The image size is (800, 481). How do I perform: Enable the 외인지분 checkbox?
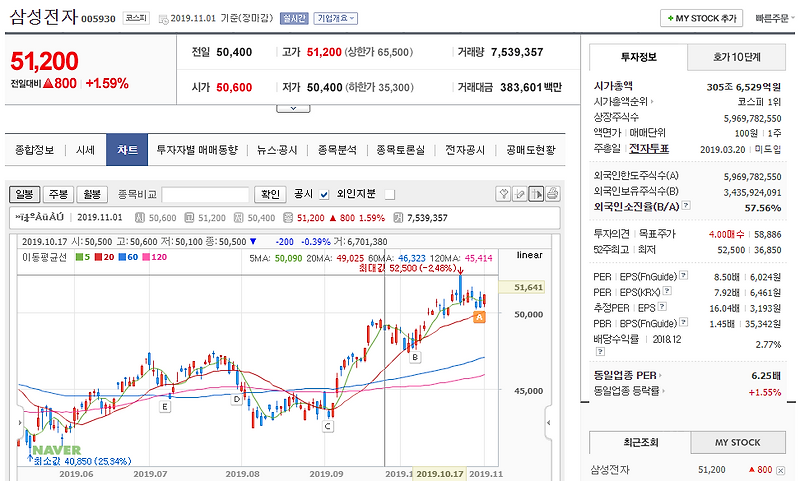(x=390, y=194)
